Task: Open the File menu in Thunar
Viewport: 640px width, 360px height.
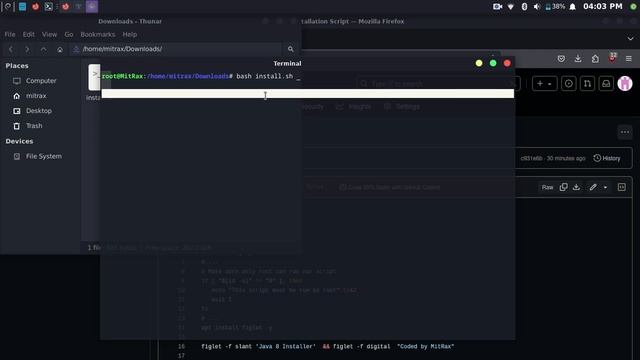Action: (x=10, y=34)
